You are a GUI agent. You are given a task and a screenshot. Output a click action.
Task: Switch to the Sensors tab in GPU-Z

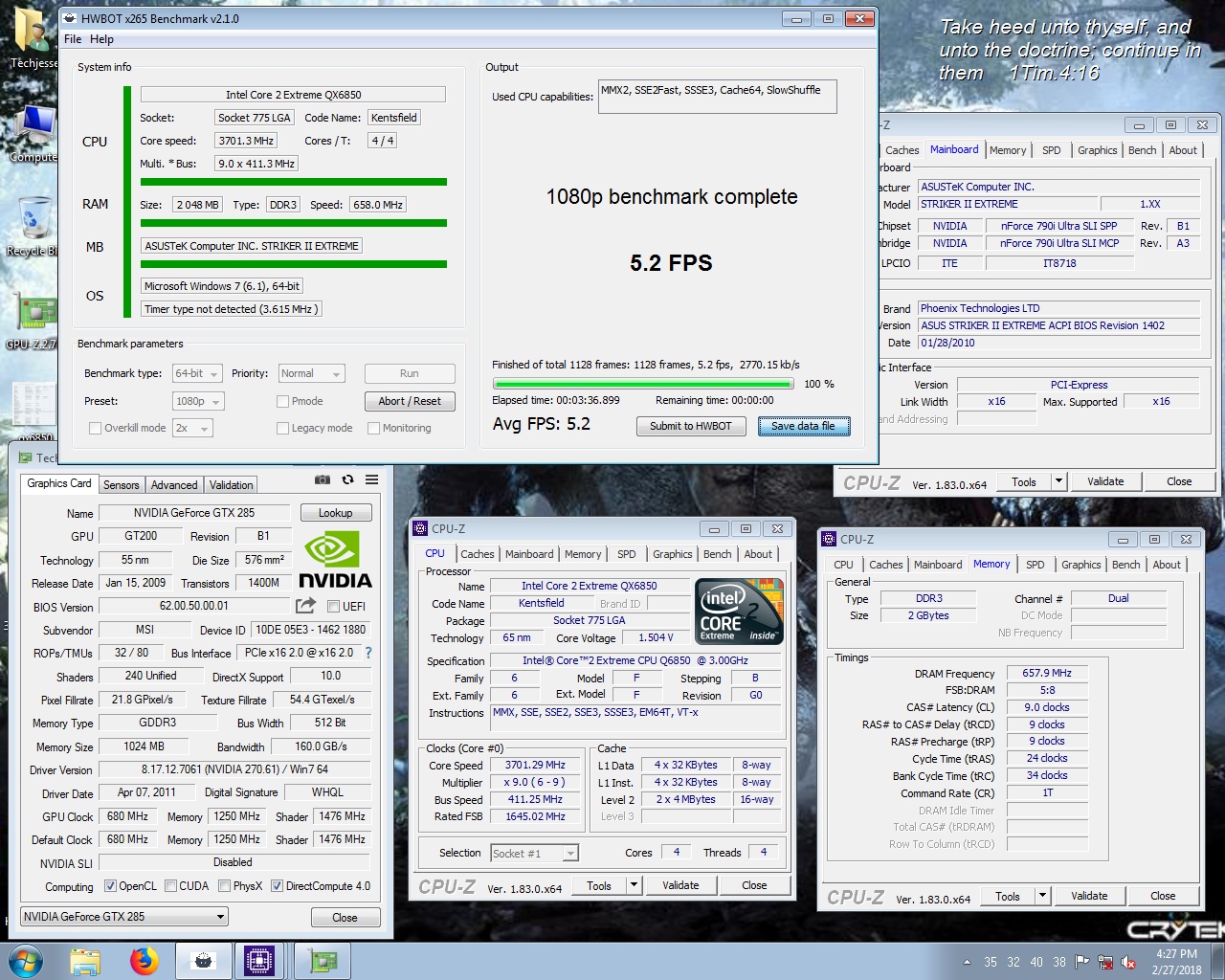pos(122,485)
